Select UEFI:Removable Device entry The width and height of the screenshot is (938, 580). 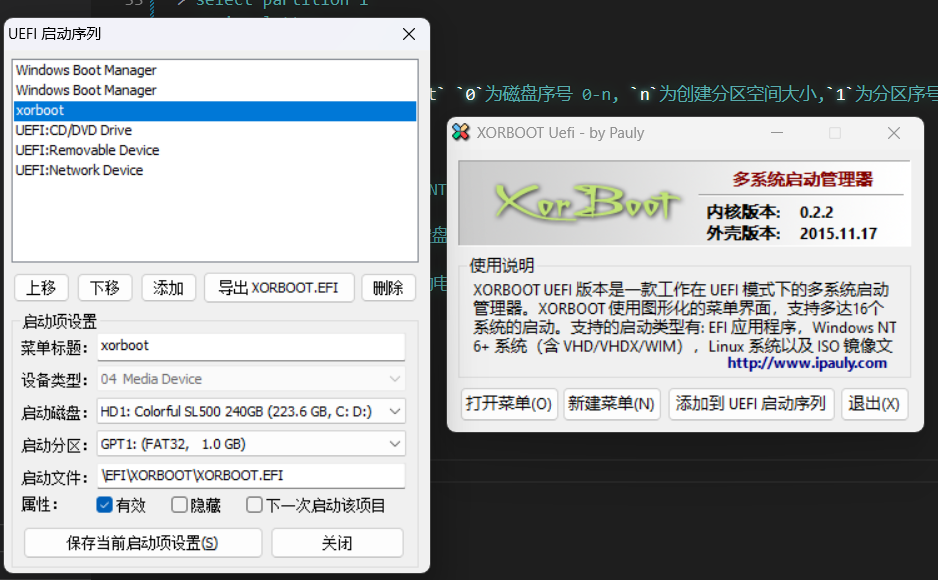pyautogui.click(x=215, y=150)
